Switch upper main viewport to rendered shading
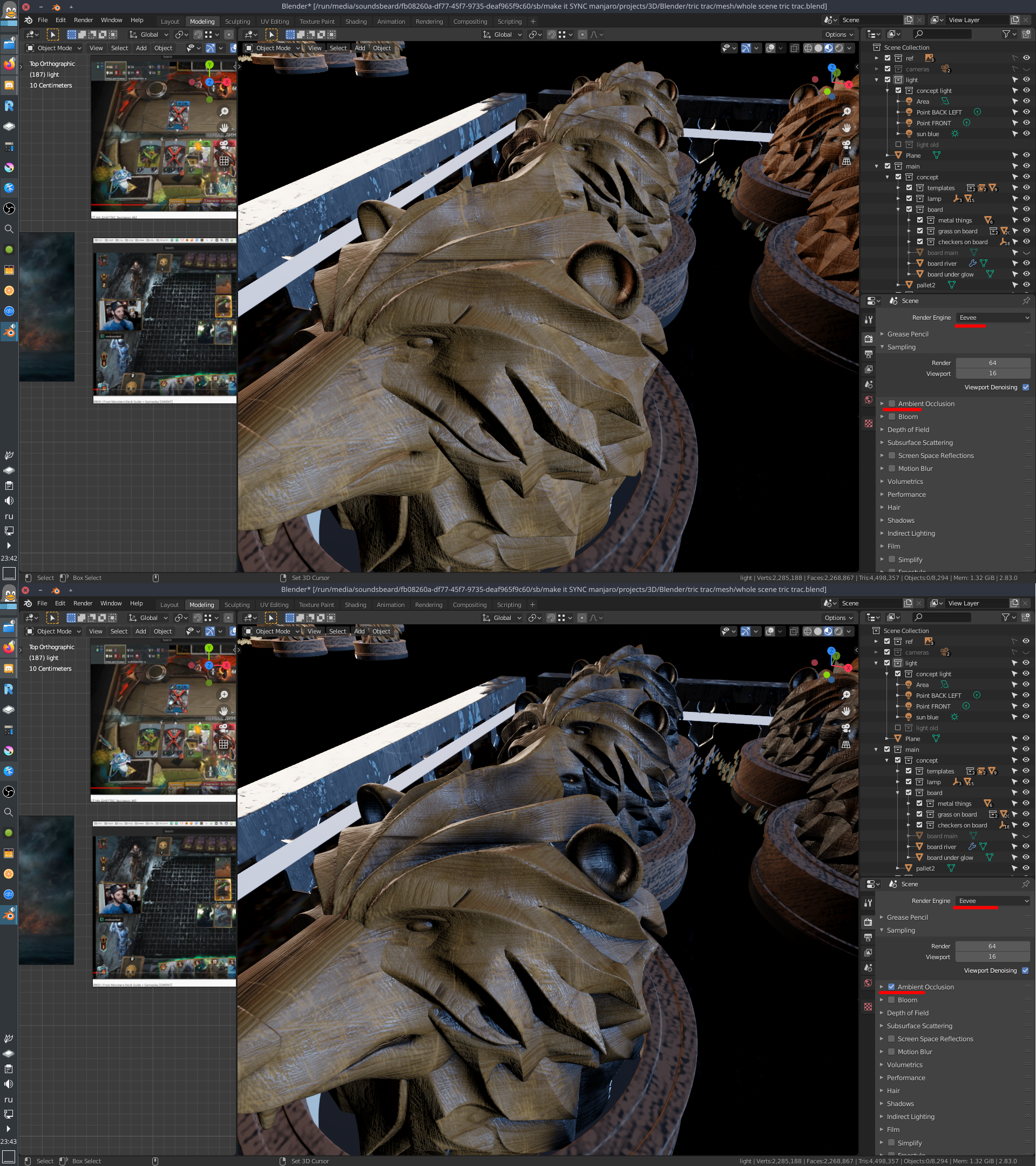The height and width of the screenshot is (1166, 1036). tap(839, 48)
